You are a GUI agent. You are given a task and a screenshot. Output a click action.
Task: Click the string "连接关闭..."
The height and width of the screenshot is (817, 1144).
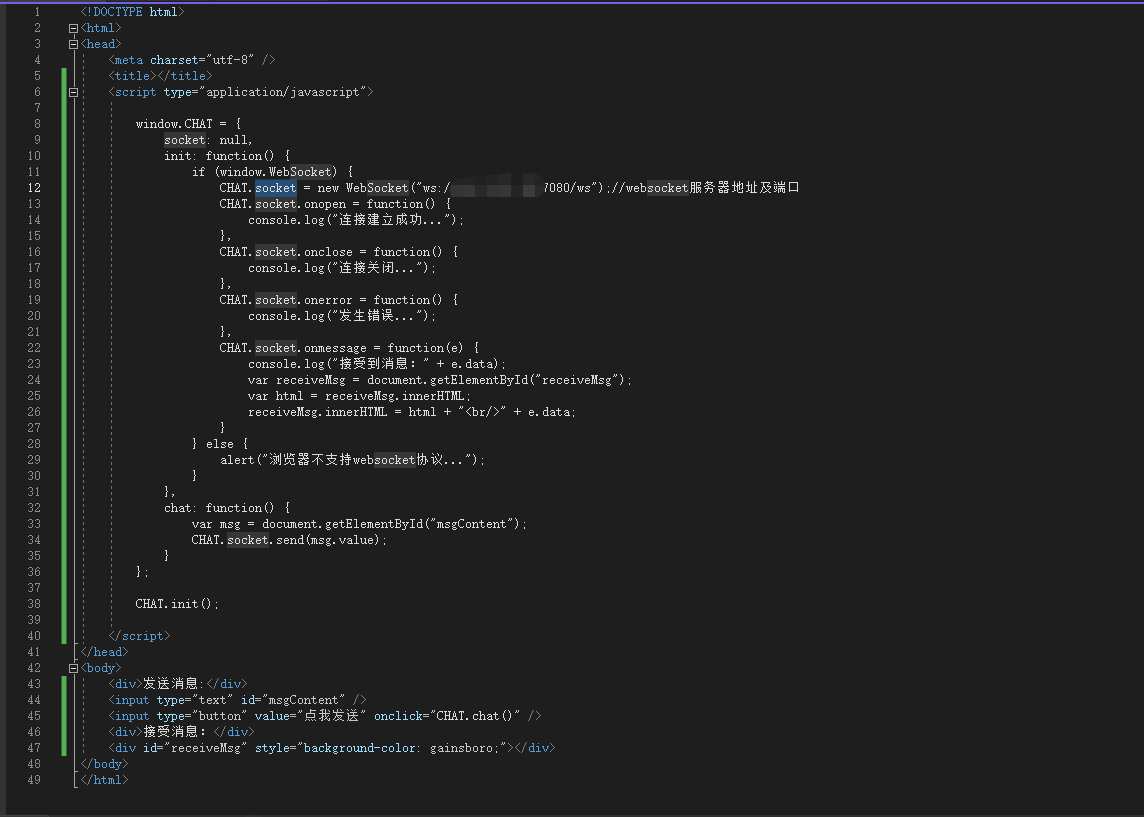(x=379, y=268)
